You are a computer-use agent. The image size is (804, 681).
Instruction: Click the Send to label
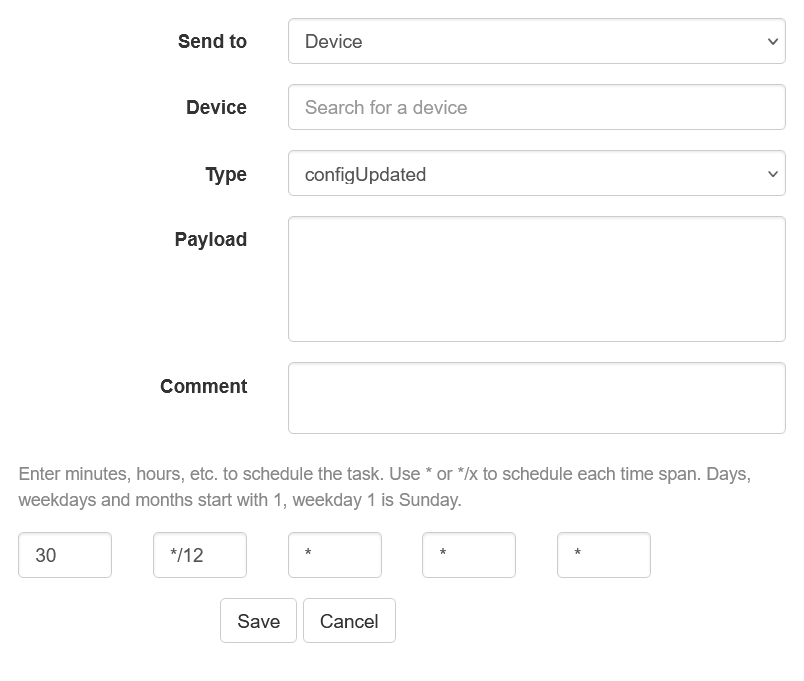(212, 41)
